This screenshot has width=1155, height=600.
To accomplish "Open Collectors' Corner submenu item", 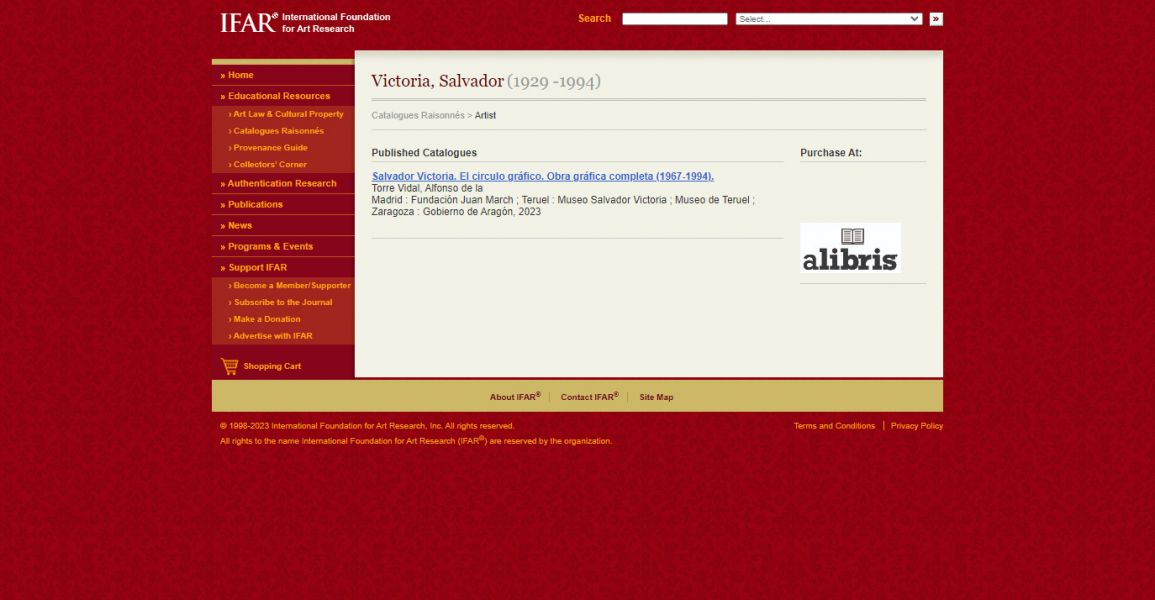I will point(270,165).
